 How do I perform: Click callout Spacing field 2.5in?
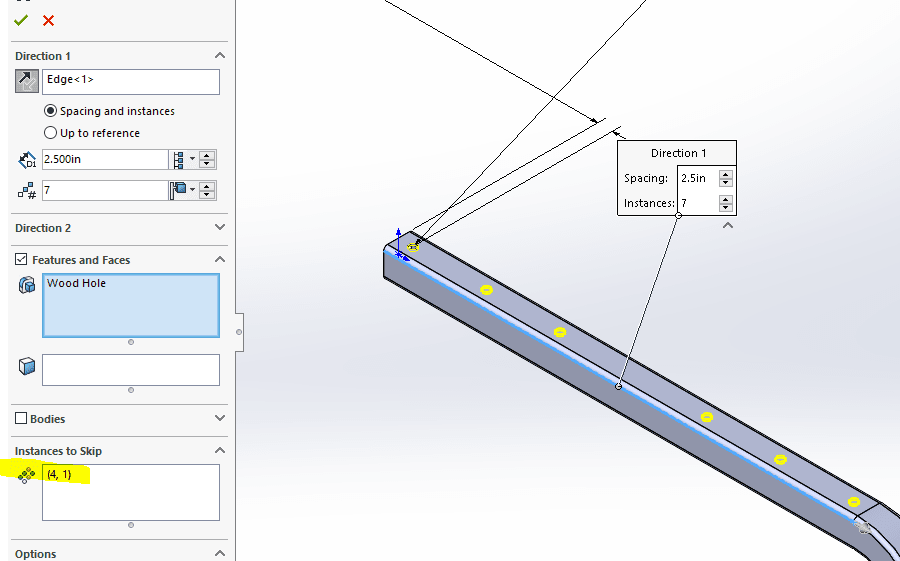[x=697, y=178]
